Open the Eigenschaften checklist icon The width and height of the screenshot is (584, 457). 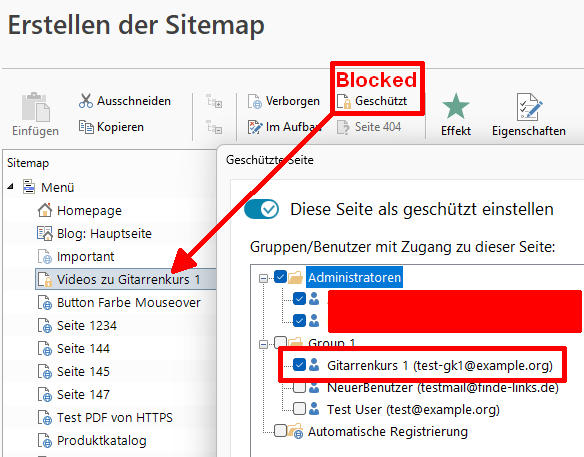(529, 107)
